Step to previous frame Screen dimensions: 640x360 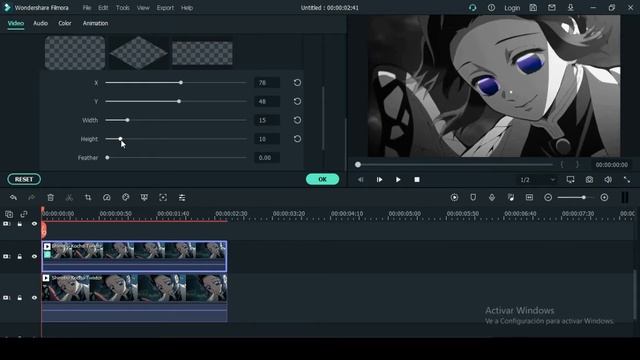(360, 180)
